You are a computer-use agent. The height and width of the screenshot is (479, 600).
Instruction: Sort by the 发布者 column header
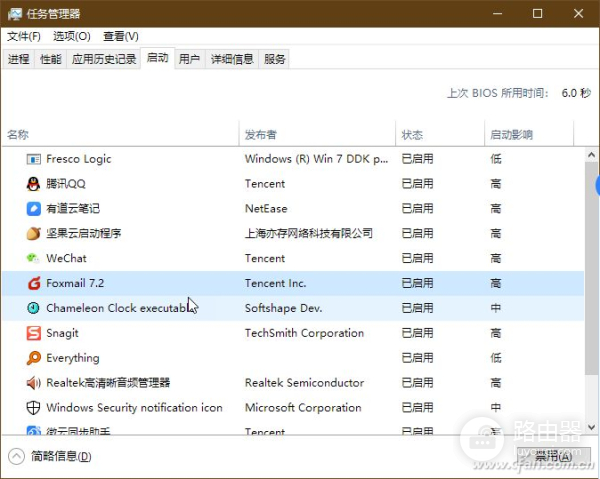[317, 134]
